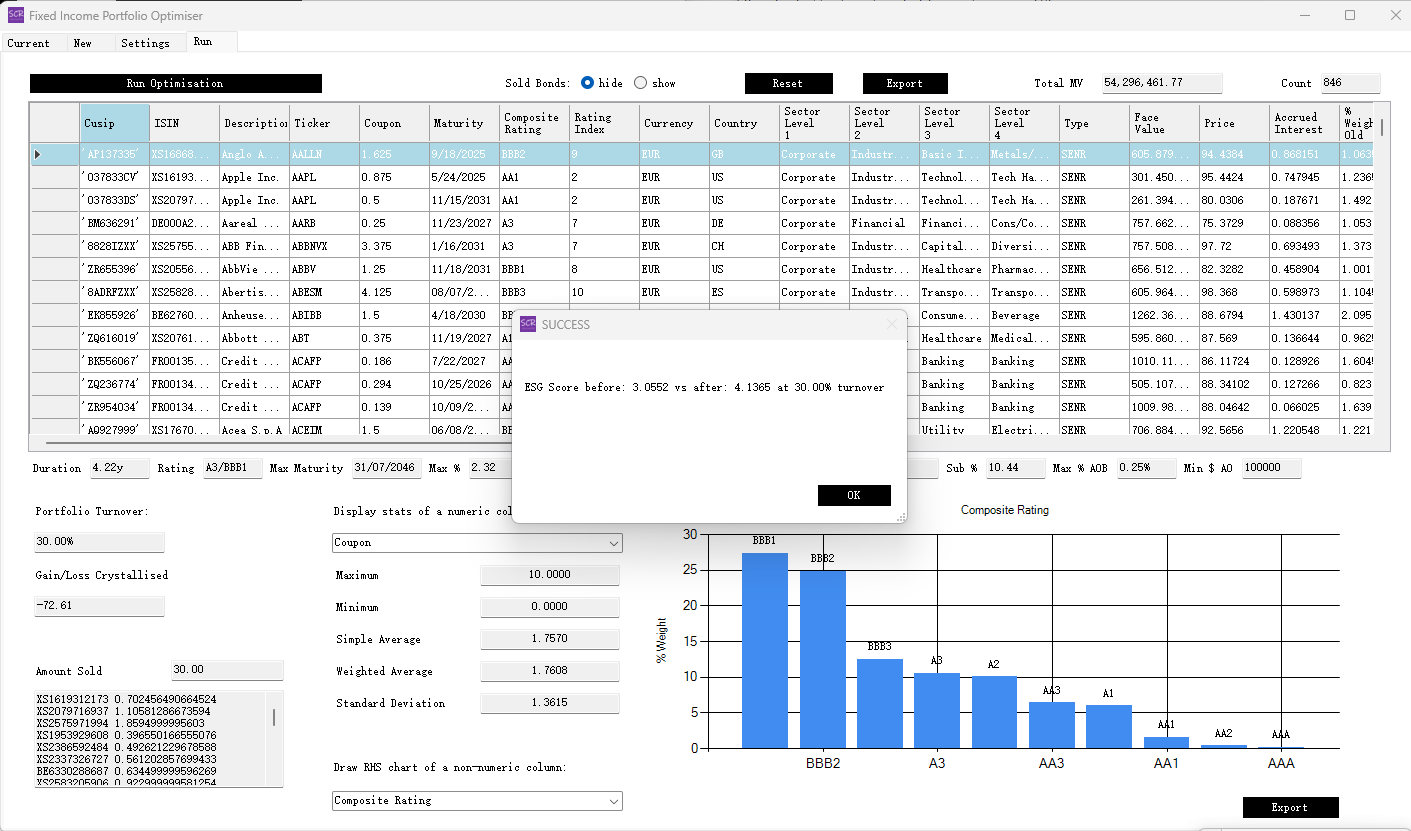
Task: Click the Export button next to Reset
Action: [x=904, y=84]
